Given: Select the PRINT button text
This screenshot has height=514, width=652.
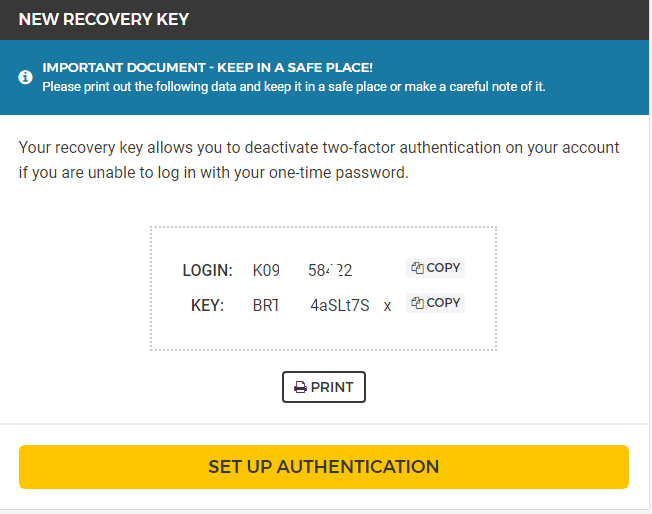Looking at the screenshot, I should (x=332, y=388).
